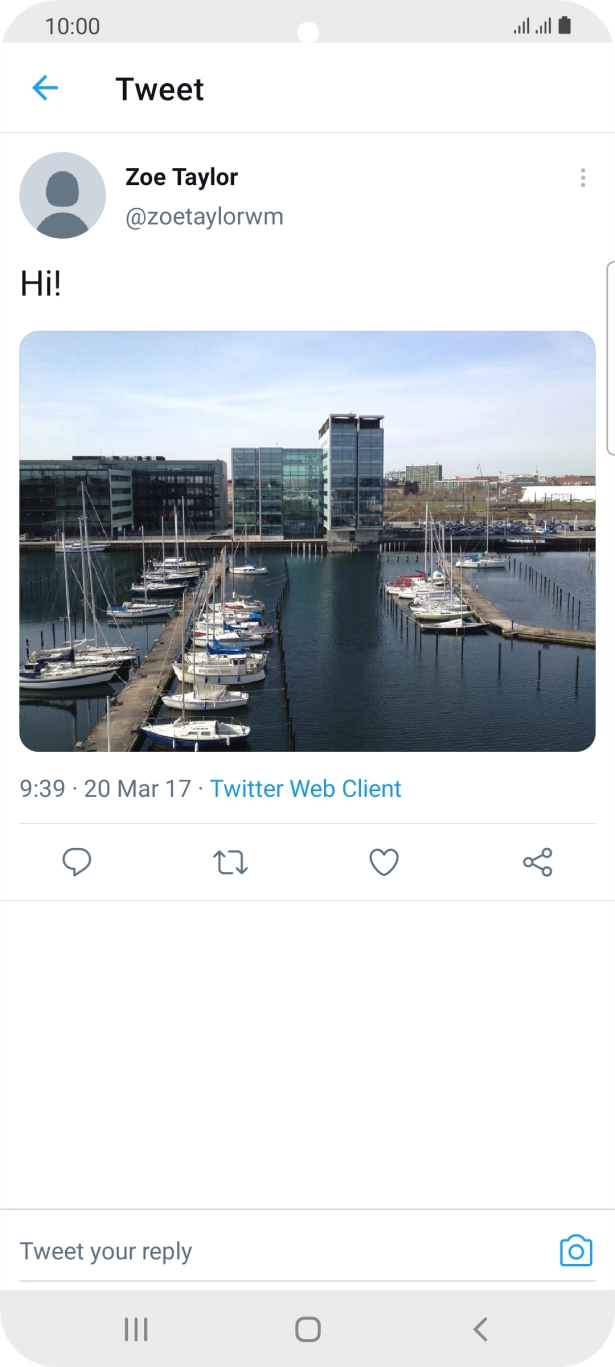615x1367 pixels.
Task: Tap the reply speech bubble icon
Action: 77,862
